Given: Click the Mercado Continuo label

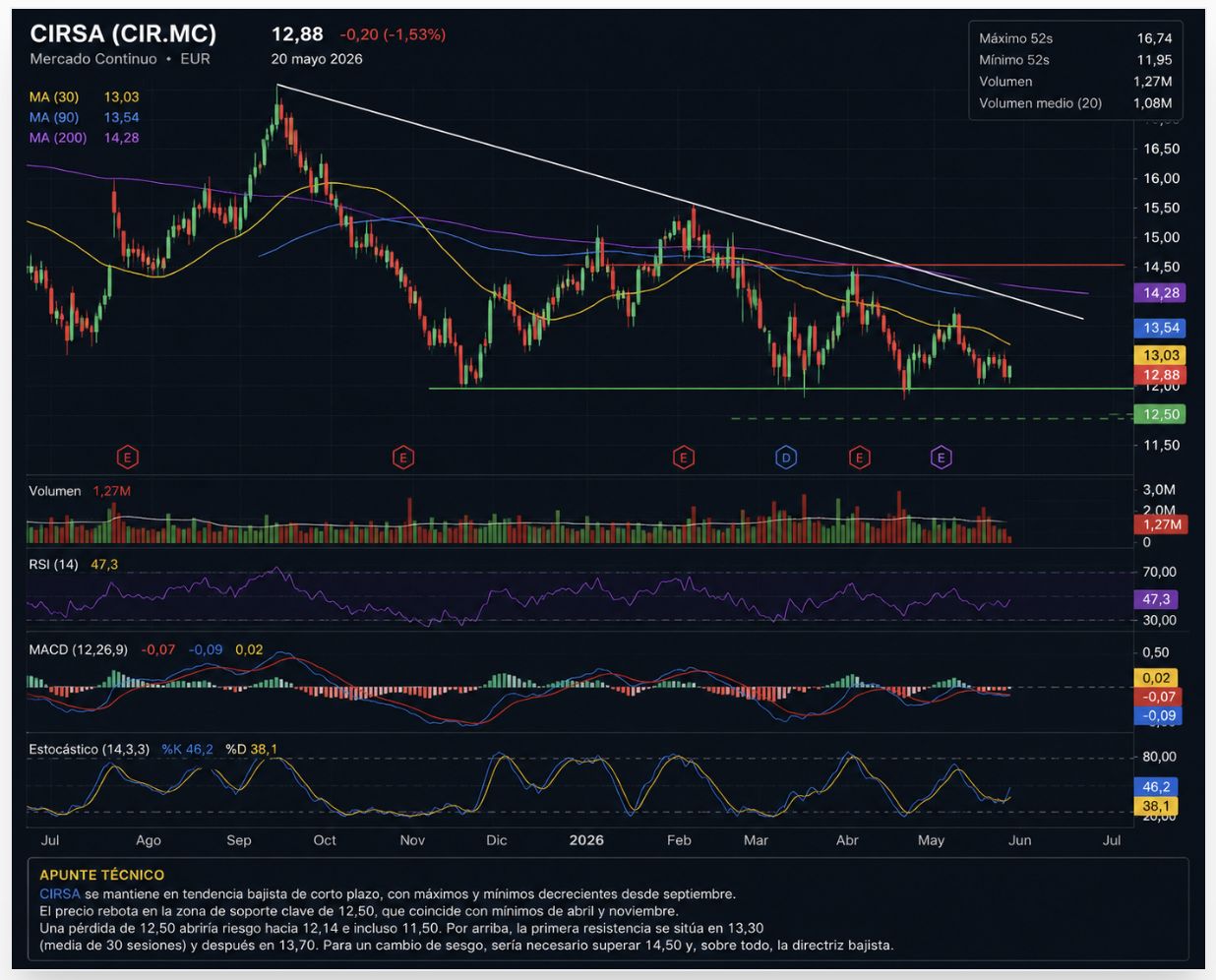Looking at the screenshot, I should pos(93,59).
